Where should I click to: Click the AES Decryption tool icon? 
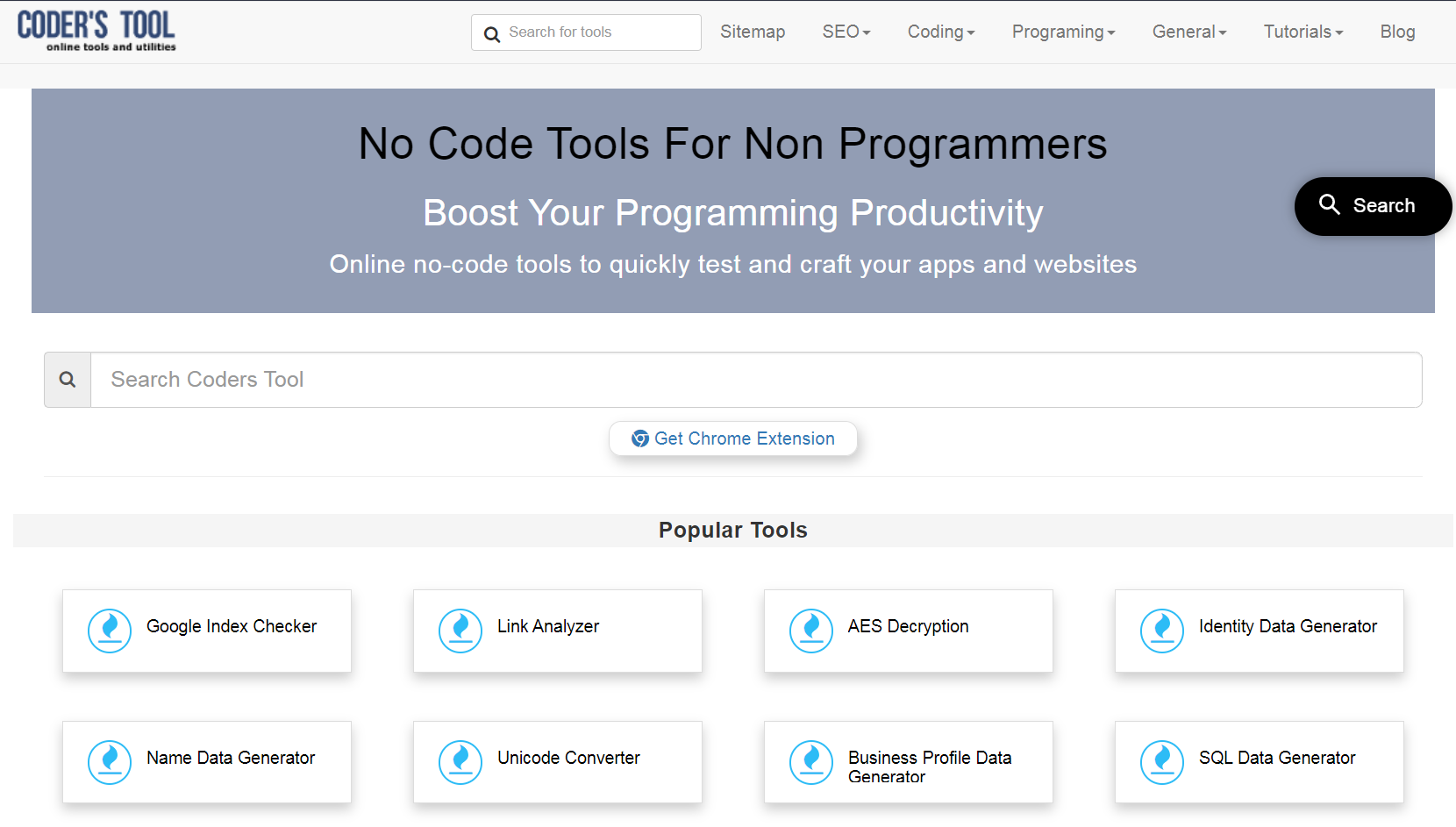click(811, 631)
